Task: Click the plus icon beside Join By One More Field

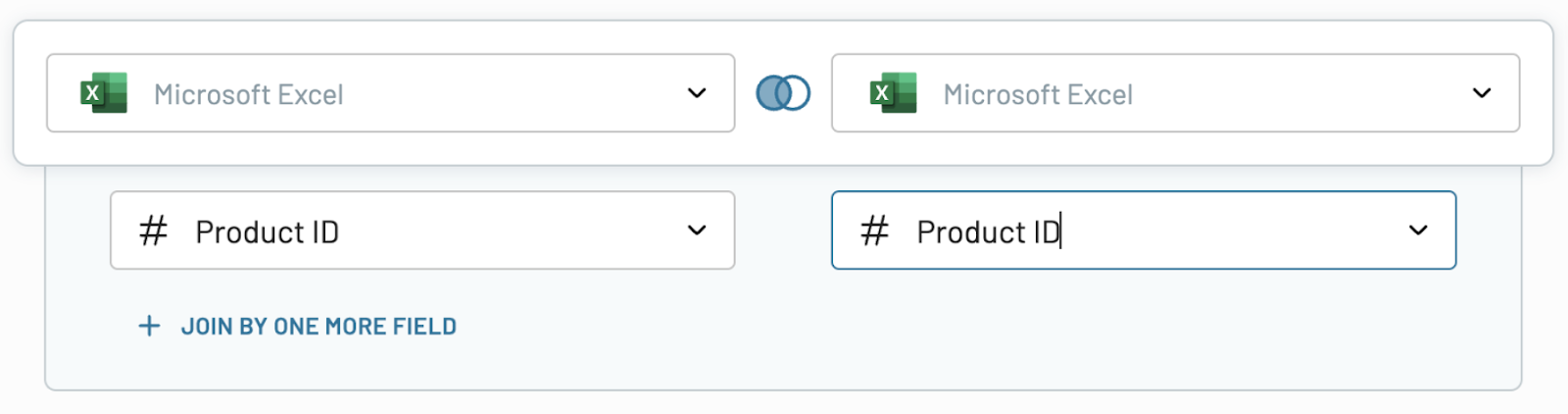Action: [149, 326]
